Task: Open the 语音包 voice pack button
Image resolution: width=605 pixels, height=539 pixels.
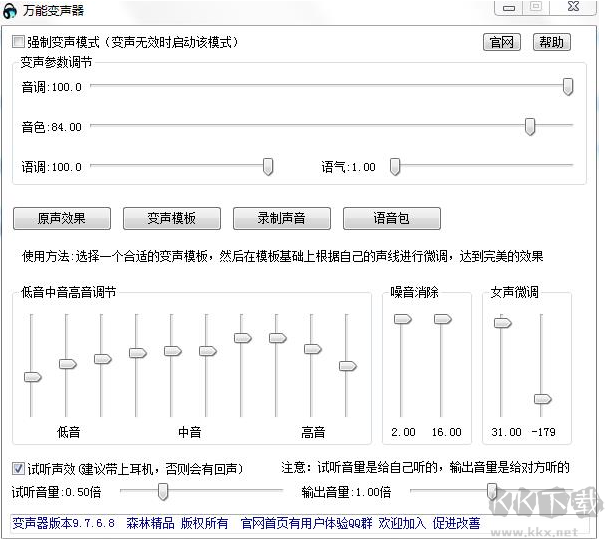Action: click(x=391, y=218)
